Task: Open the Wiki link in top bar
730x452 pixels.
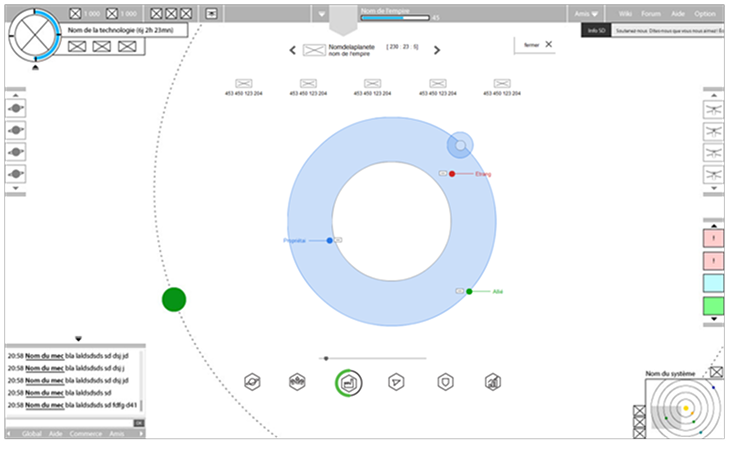Action: tap(626, 14)
